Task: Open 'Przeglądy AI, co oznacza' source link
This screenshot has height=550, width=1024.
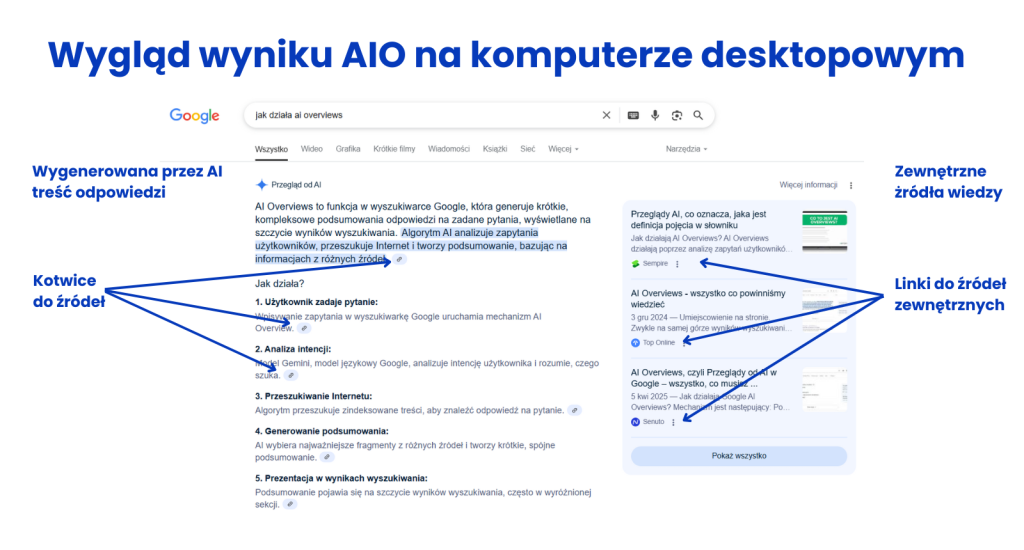Action: (698, 219)
